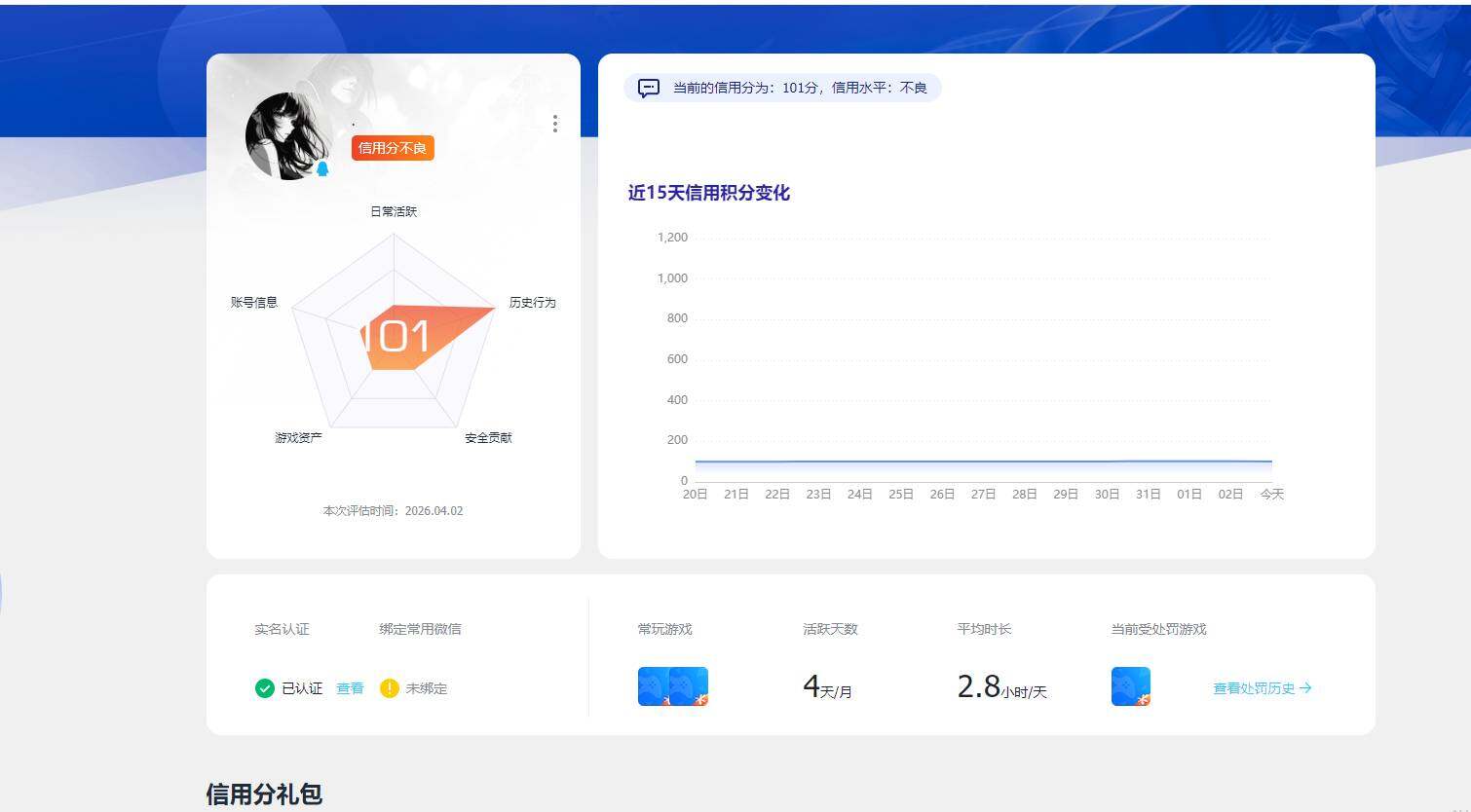Open the game icon under 当前受处罚游戏
Screen dimensions: 1471x812
(x=1131, y=686)
